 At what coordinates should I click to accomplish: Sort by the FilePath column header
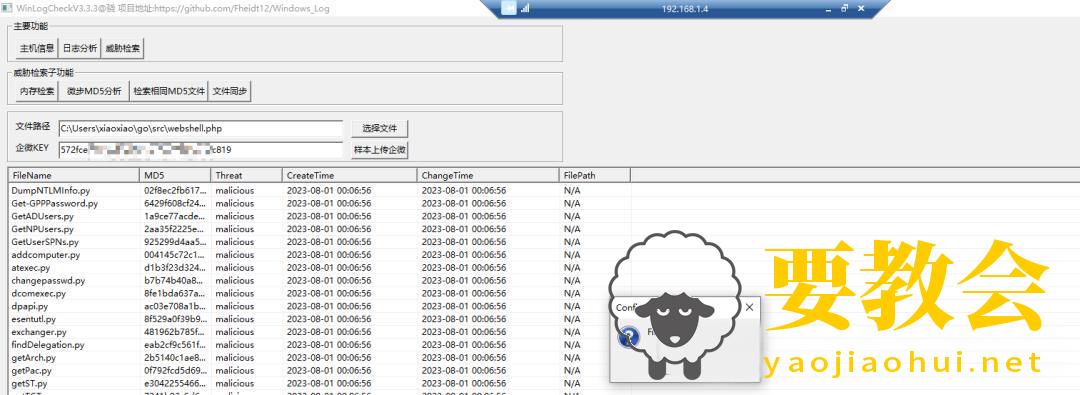[595, 175]
